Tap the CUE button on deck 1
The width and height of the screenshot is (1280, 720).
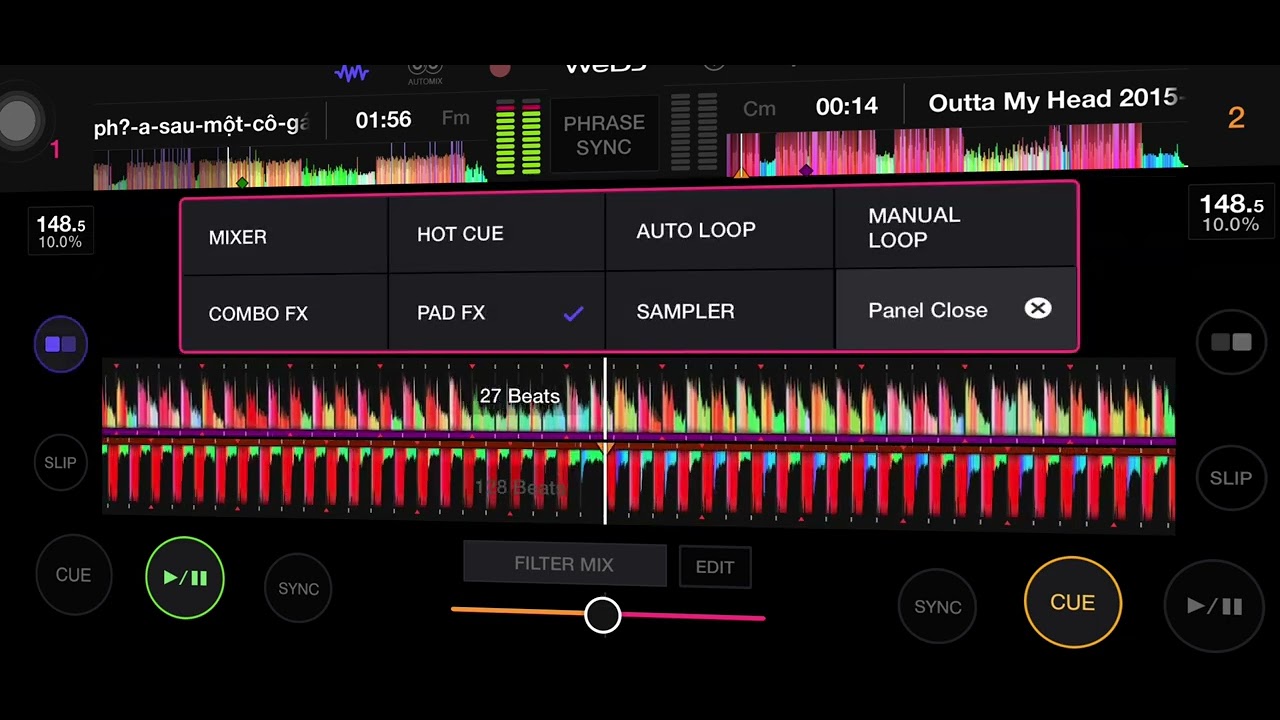[x=73, y=575]
